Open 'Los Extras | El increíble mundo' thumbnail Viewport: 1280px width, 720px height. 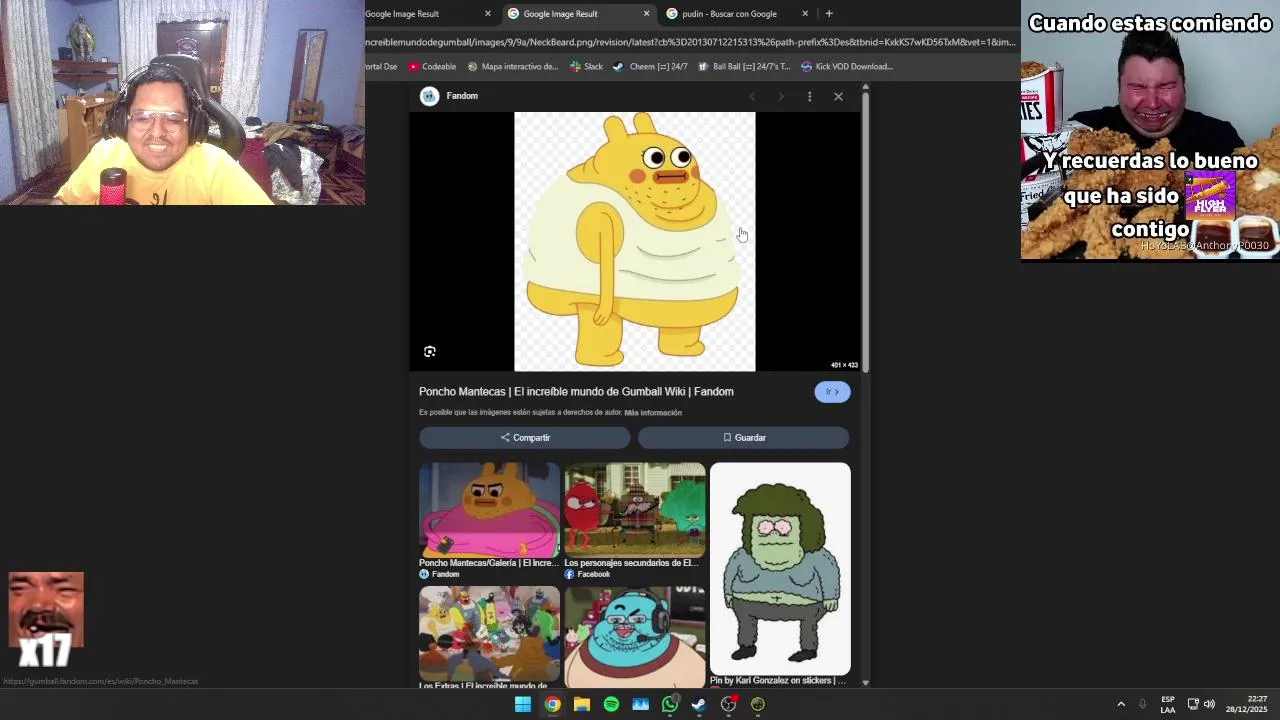pyautogui.click(x=490, y=634)
